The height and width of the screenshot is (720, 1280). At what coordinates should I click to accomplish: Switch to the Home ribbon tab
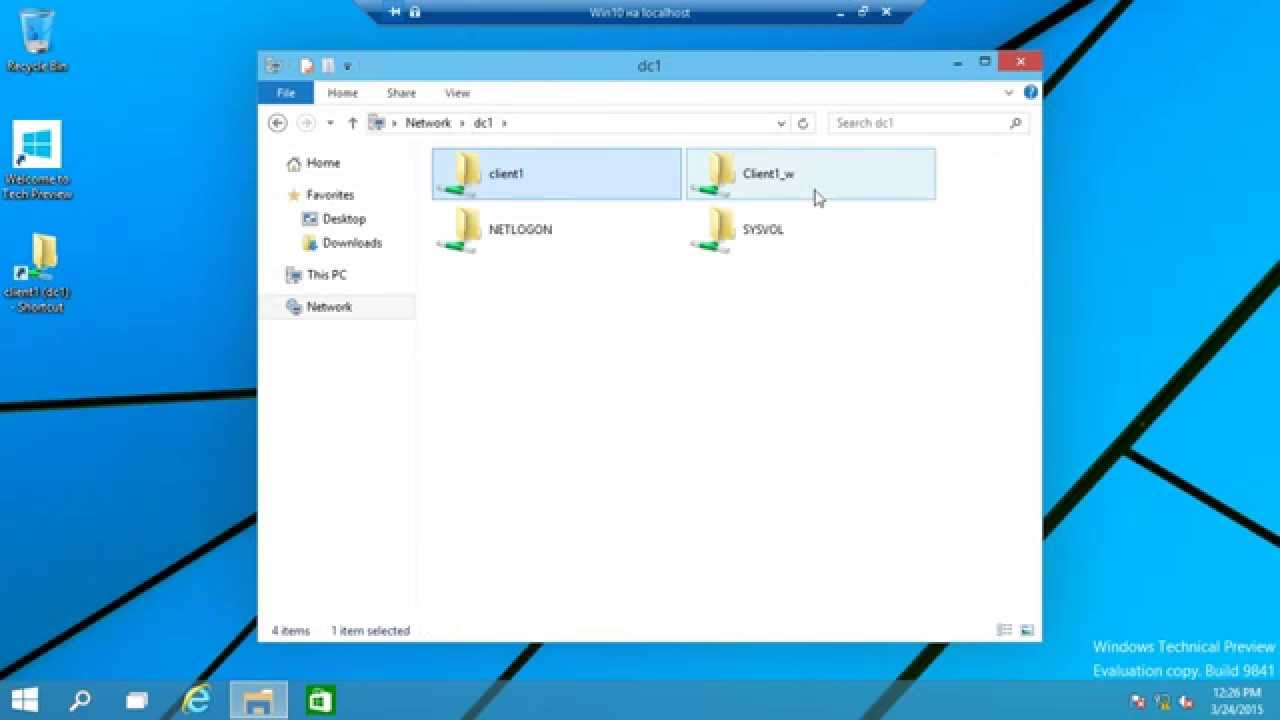342,93
